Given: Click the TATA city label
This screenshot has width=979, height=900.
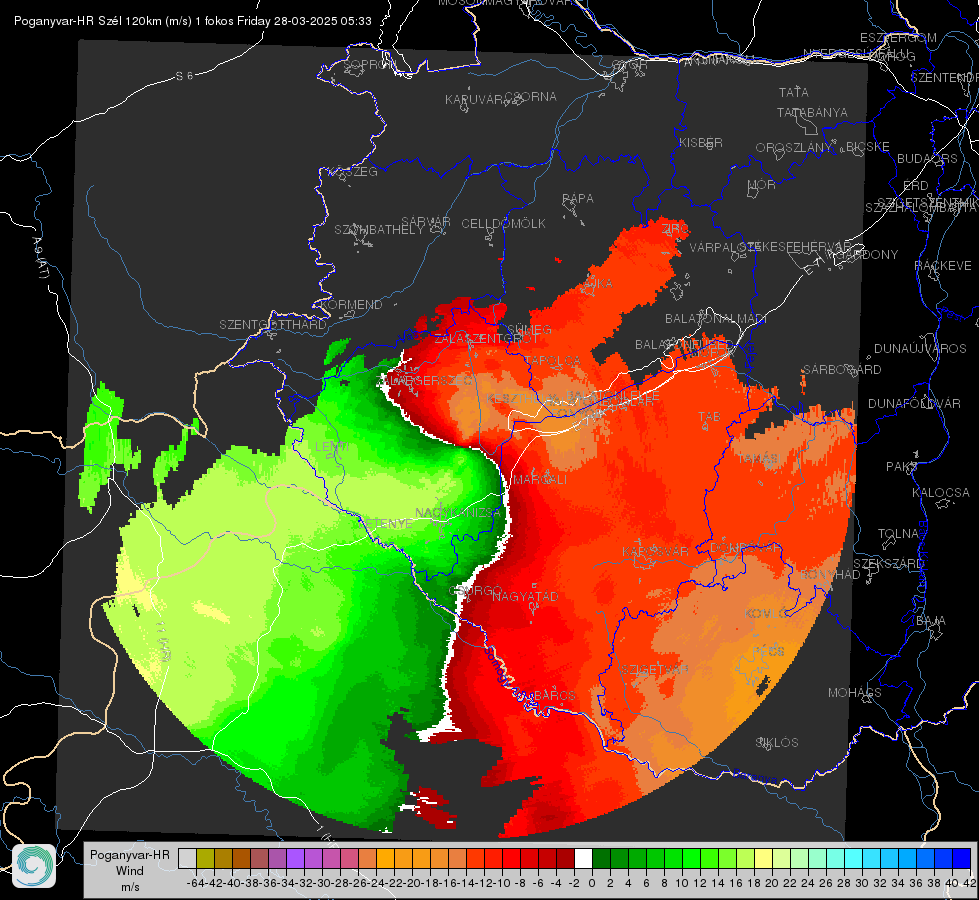Looking at the screenshot, I should 794,92.
